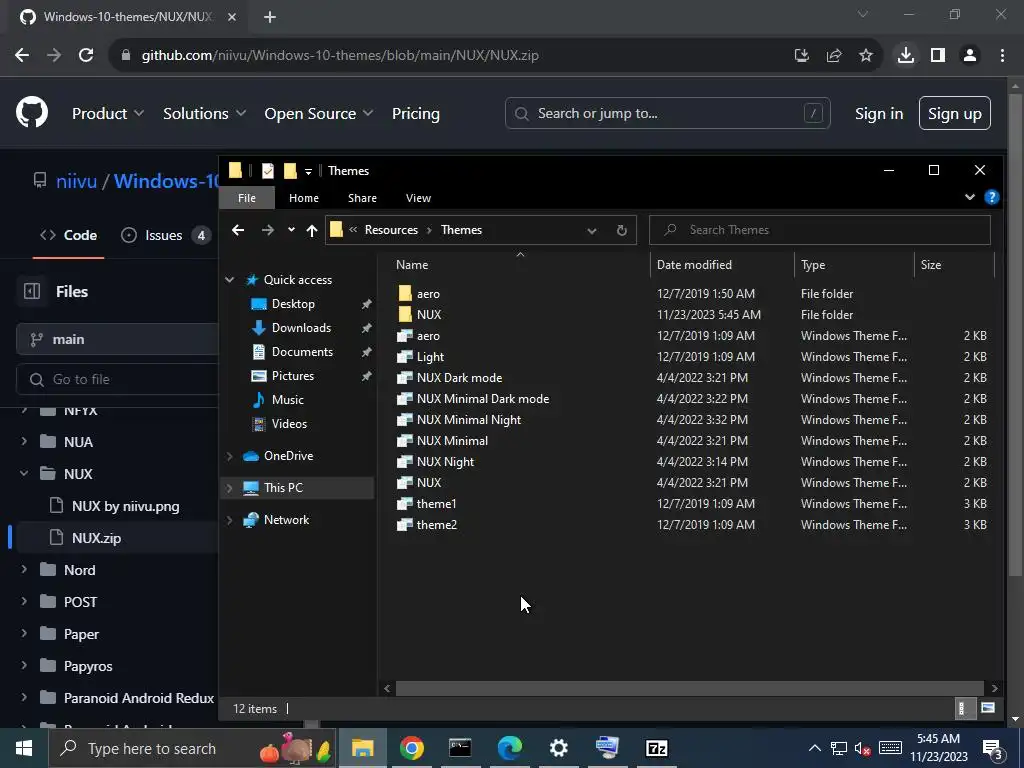Click the share page icon in address bar
The height and width of the screenshot is (768, 1024).
click(833, 56)
